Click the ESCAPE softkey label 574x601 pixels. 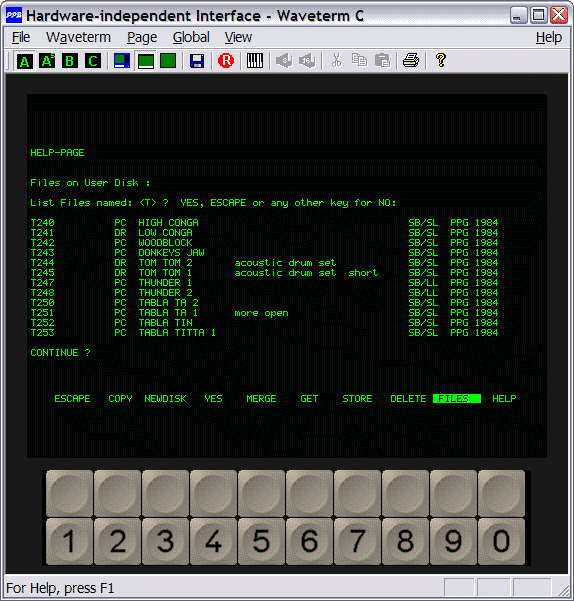[x=72, y=399]
